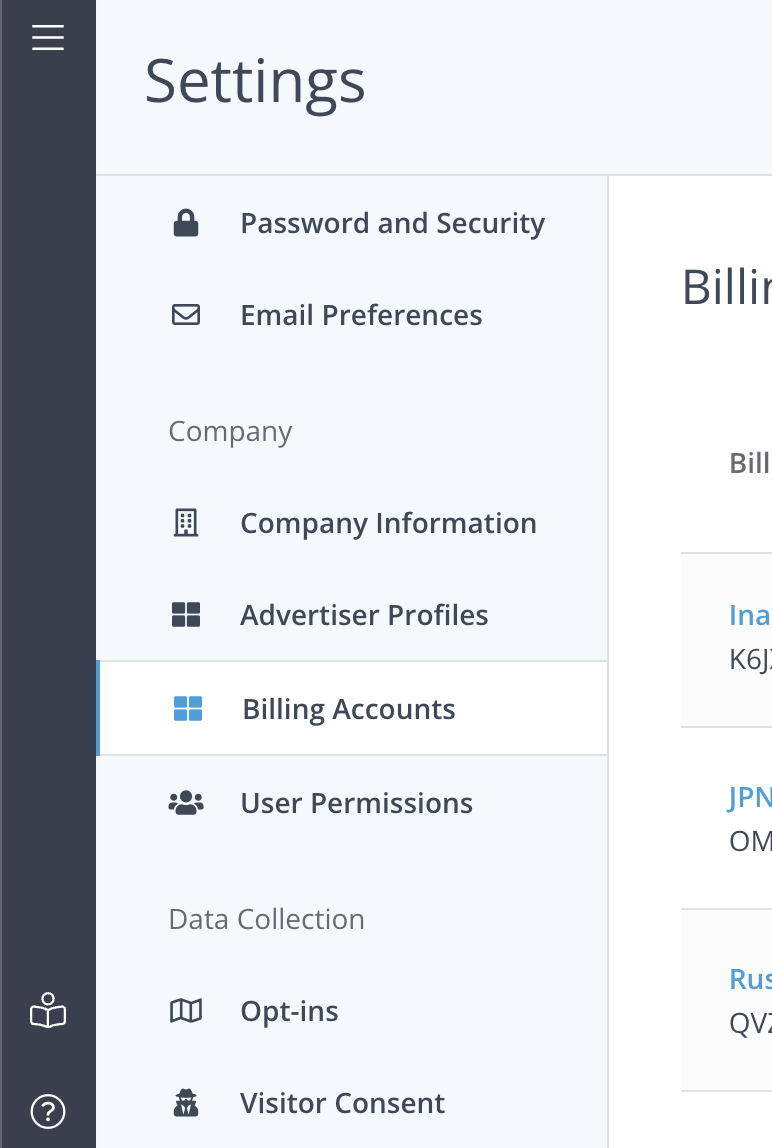This screenshot has height=1148, width=772.
Task: Open Password and Security settings
Action: click(352, 223)
